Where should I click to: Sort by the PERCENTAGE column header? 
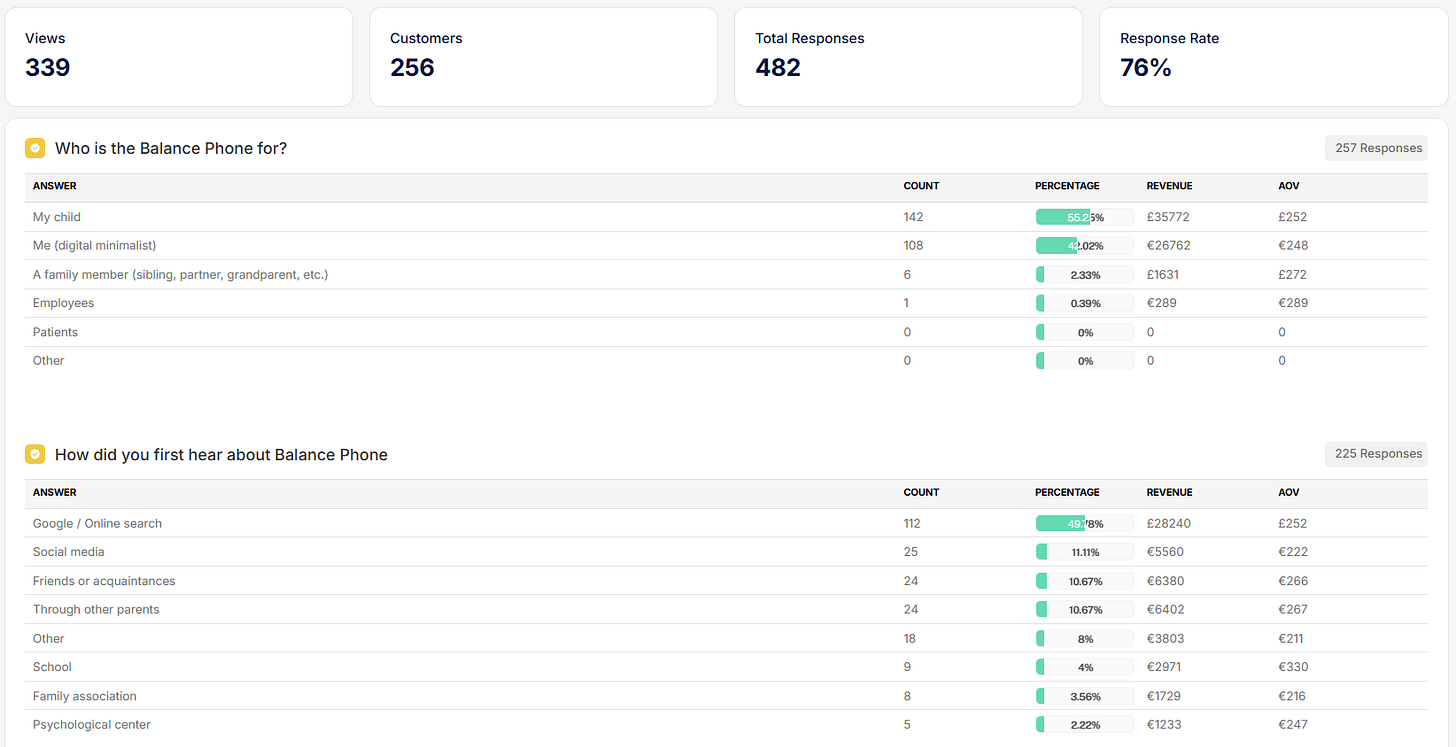coord(1067,185)
